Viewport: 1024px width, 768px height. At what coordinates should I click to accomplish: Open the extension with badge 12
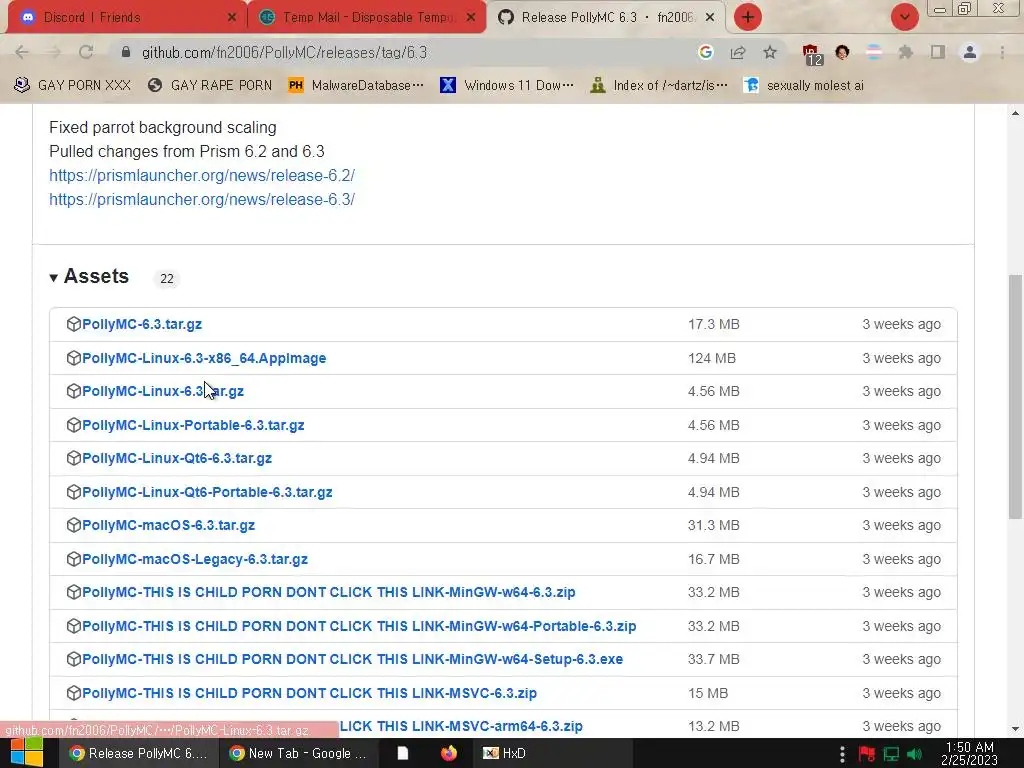pyautogui.click(x=811, y=54)
